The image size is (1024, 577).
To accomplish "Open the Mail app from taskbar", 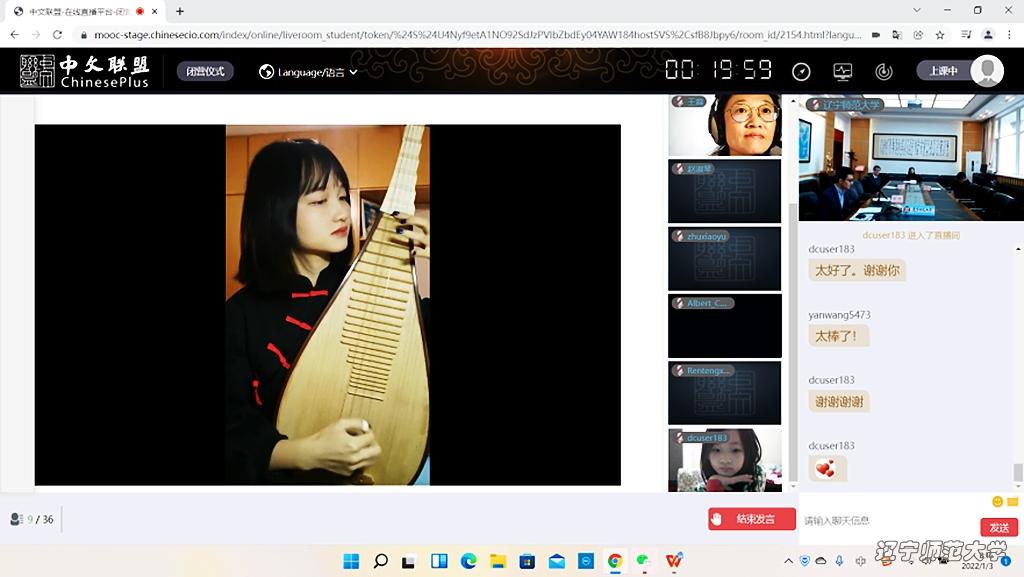I will pyautogui.click(x=556, y=561).
